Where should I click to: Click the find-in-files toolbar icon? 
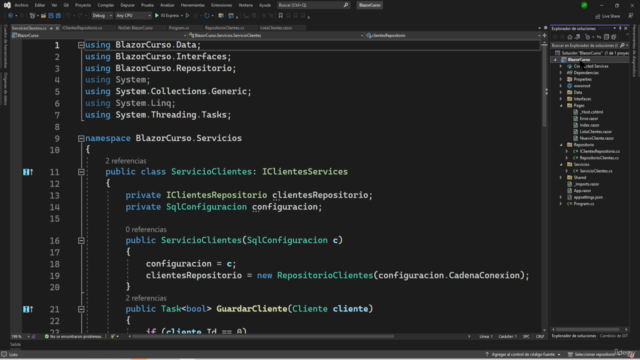point(220,16)
